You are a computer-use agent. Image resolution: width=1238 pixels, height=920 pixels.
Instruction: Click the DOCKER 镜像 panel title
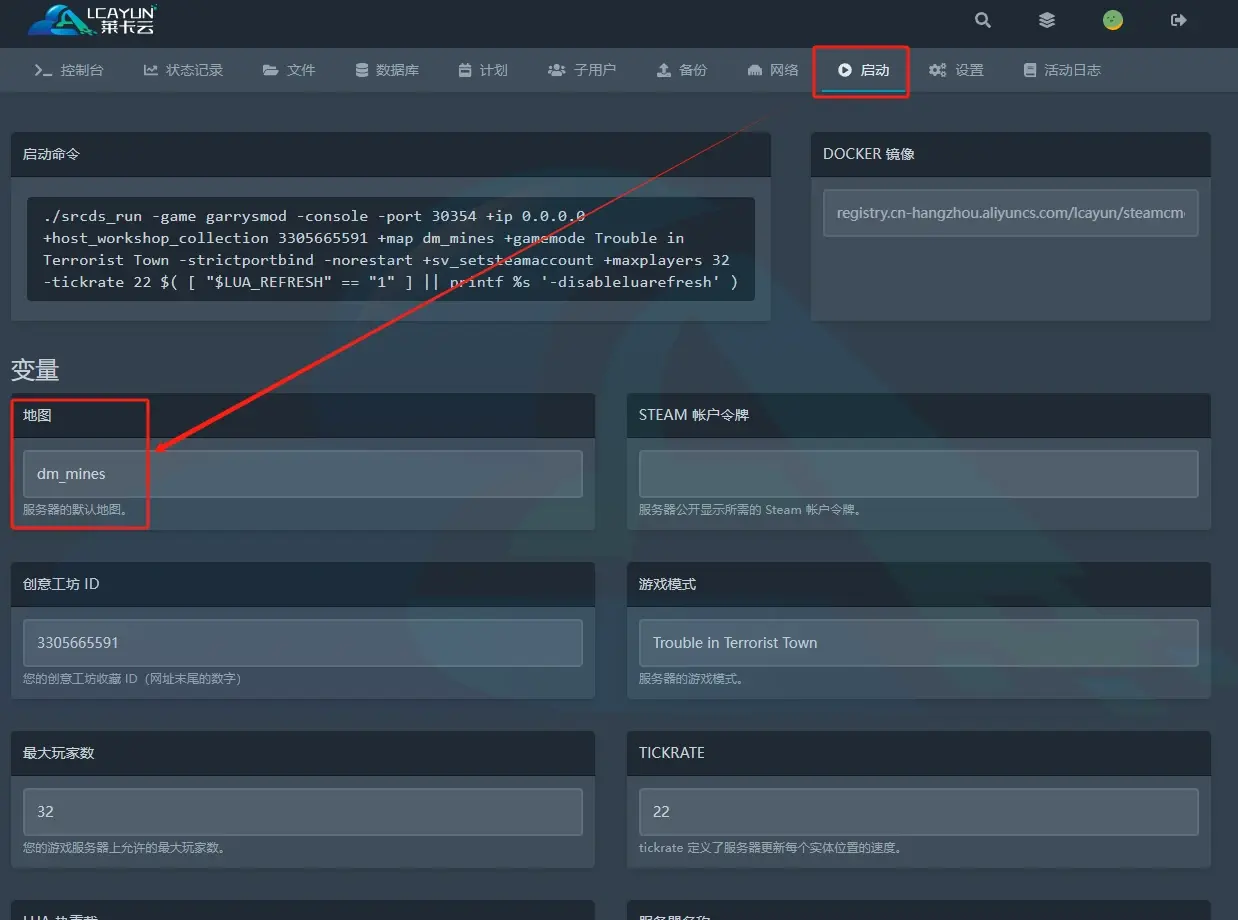coord(869,154)
